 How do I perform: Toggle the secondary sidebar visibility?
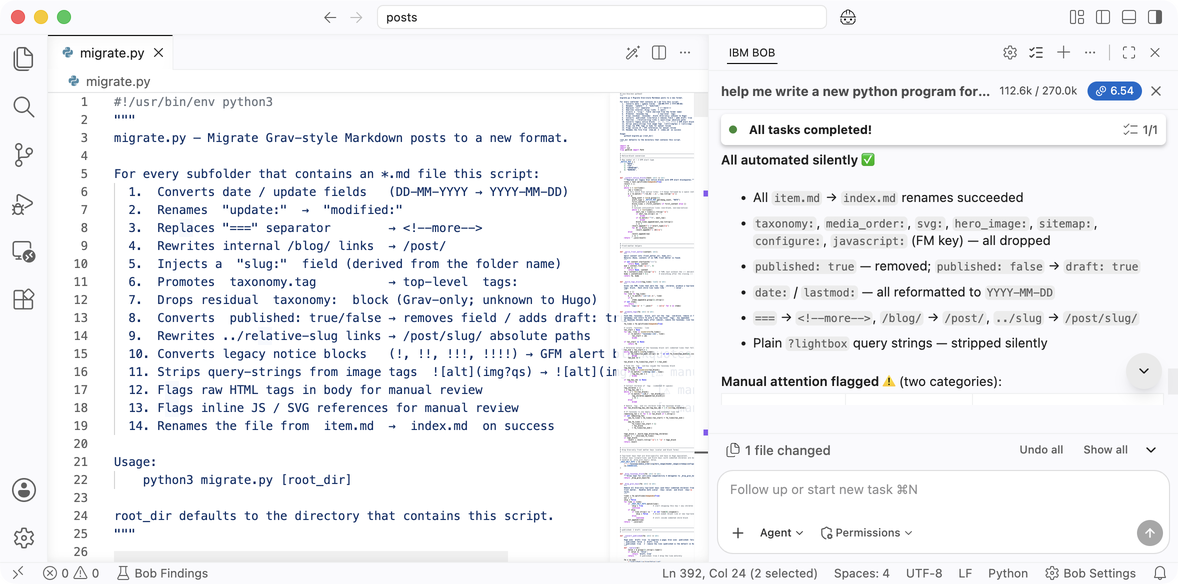click(1155, 17)
